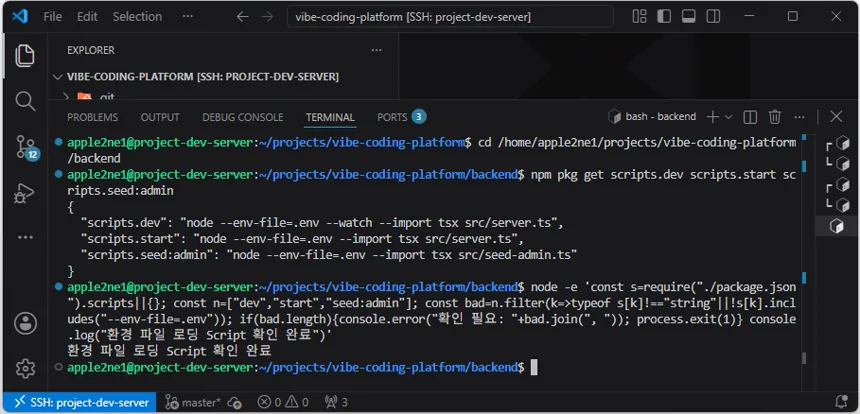
Task: Click the command decoration dot beside npm pkg get
Action: point(59,175)
